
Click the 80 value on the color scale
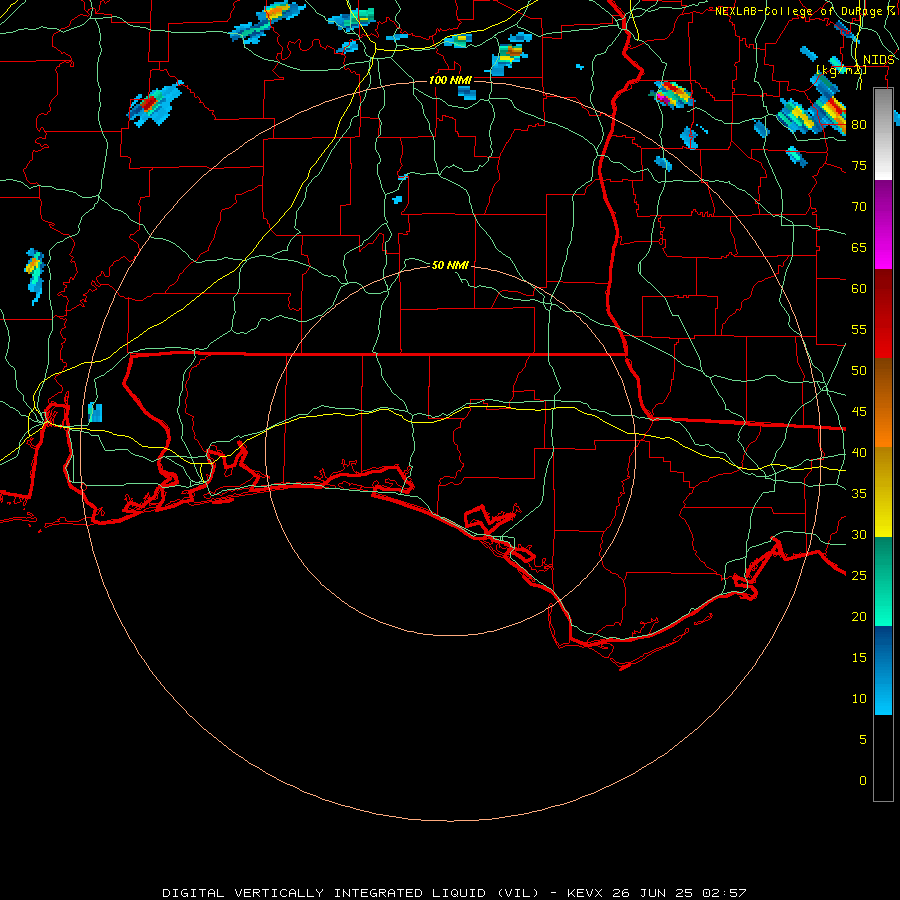coord(859,125)
